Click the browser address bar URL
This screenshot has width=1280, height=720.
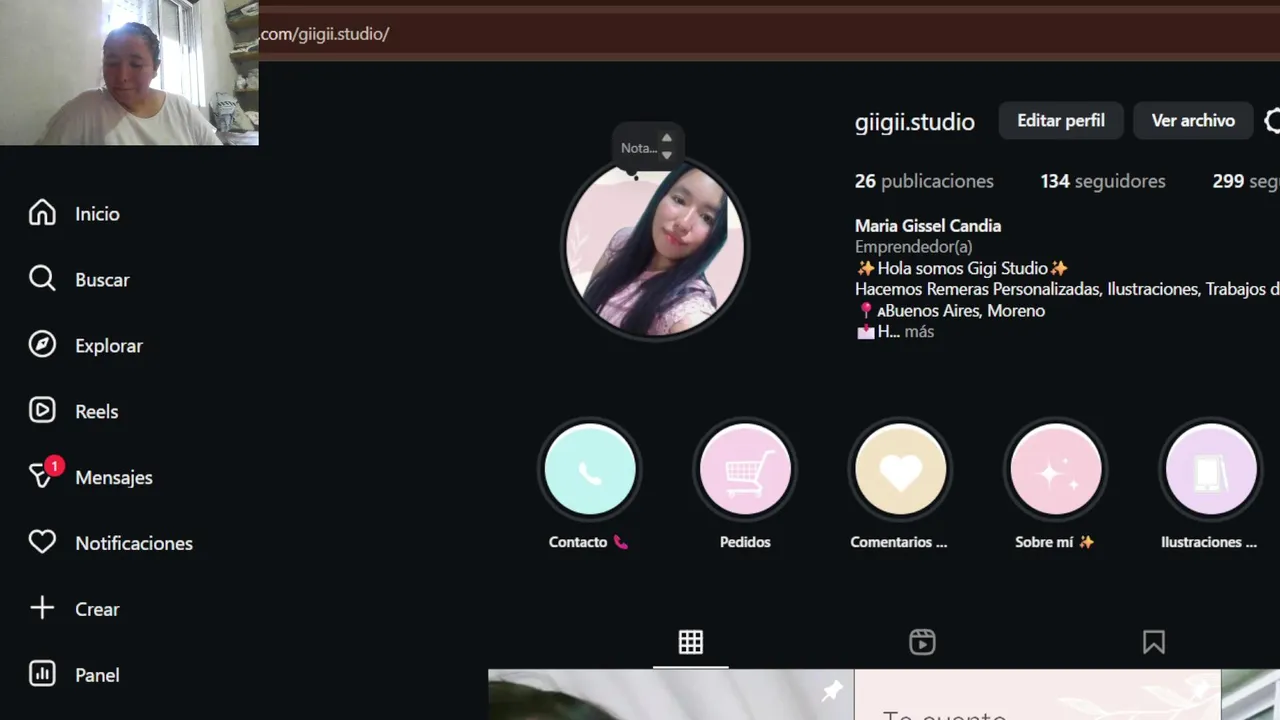click(x=324, y=34)
